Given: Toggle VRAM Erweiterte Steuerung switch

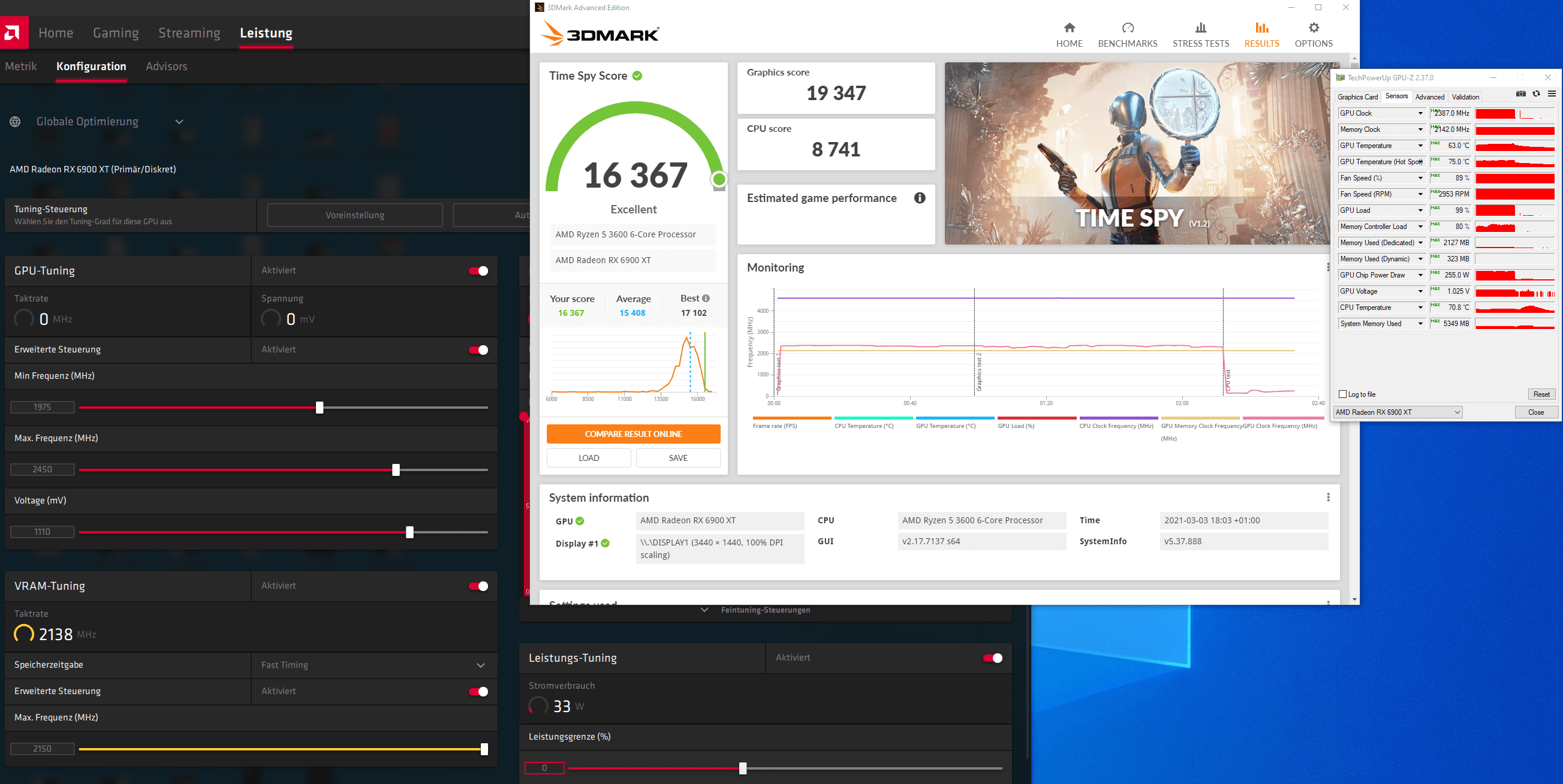Looking at the screenshot, I should [478, 691].
